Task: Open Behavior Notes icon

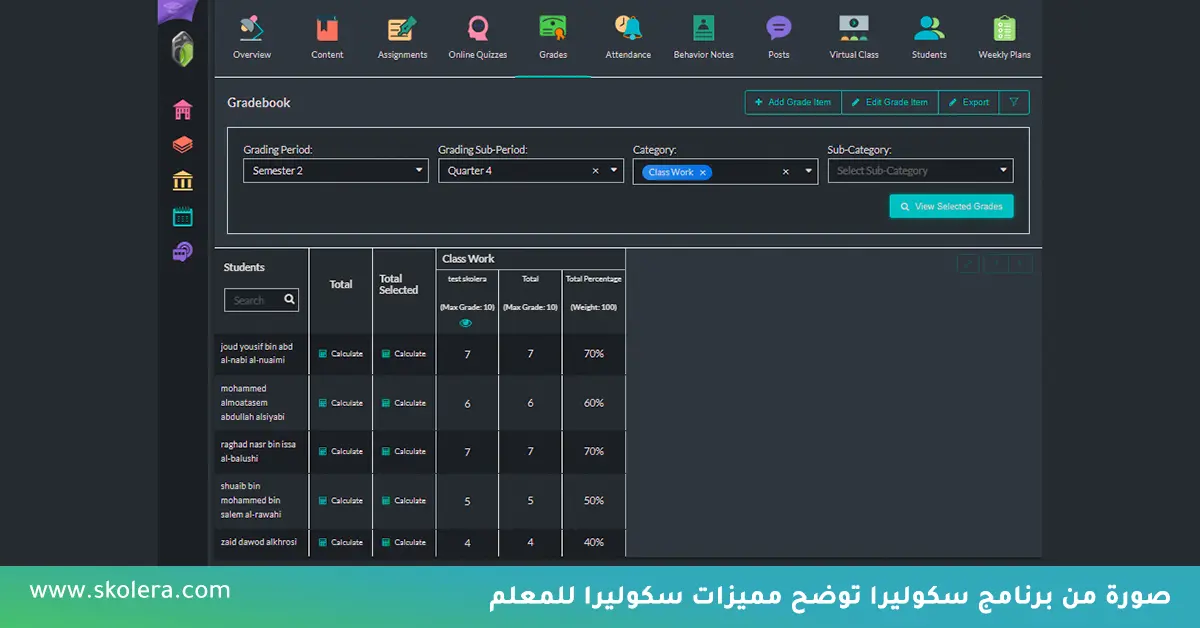Action: pos(703,28)
